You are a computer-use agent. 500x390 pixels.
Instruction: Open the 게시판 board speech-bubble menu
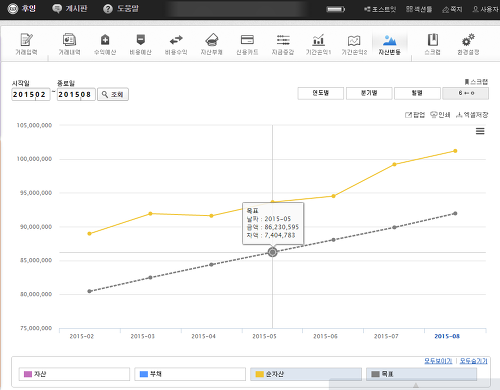click(x=70, y=9)
